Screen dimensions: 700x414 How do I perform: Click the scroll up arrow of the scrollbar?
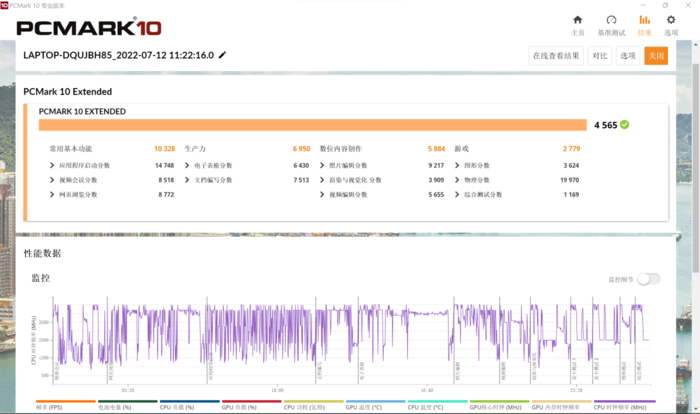(x=696, y=45)
